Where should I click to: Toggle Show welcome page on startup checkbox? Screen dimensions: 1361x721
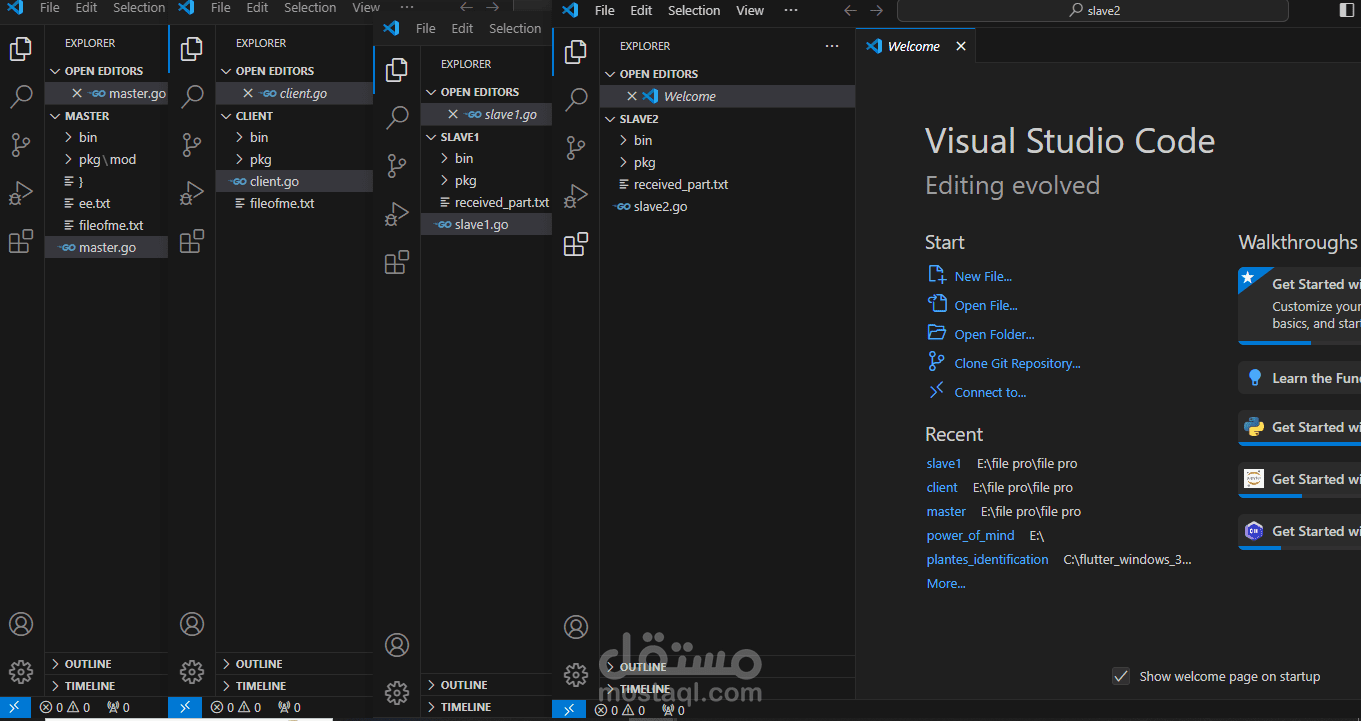(1121, 676)
